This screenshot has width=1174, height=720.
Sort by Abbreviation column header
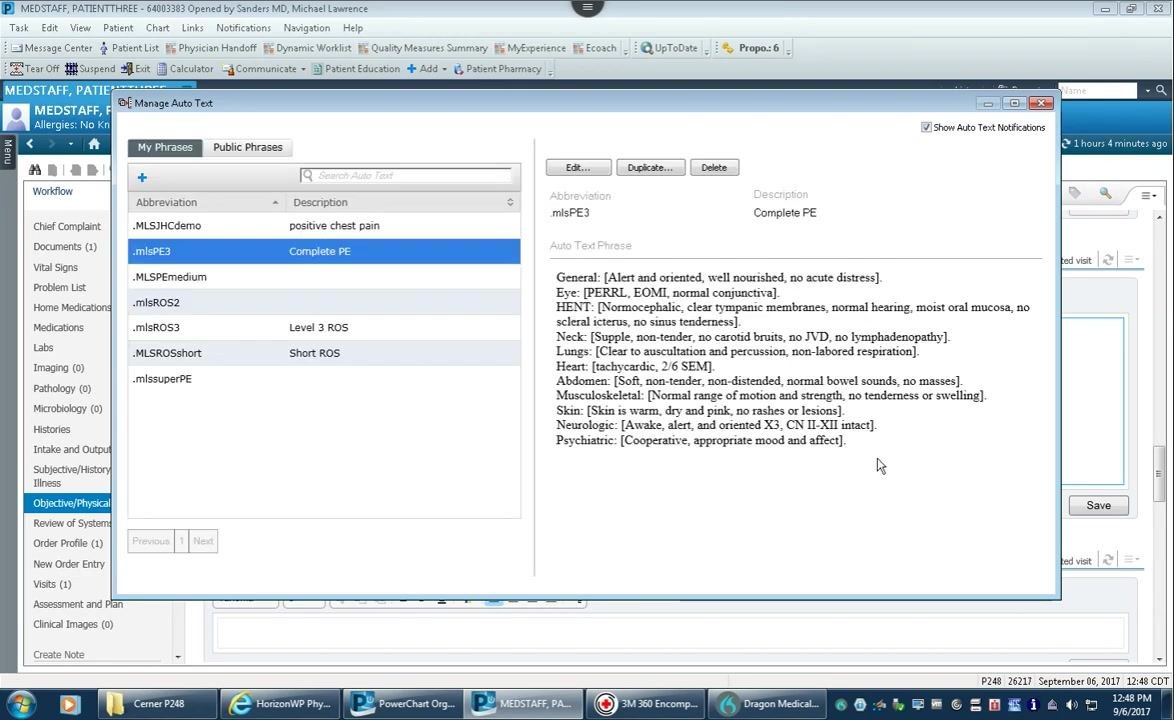point(205,202)
